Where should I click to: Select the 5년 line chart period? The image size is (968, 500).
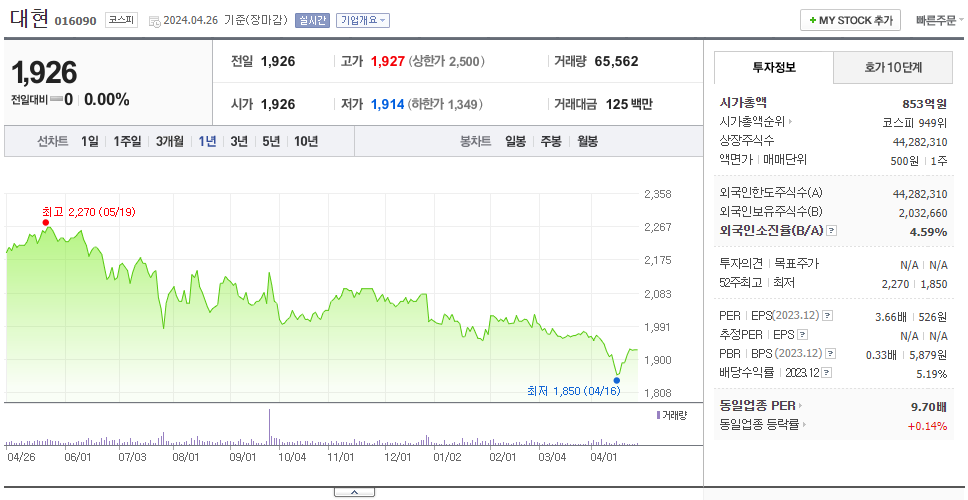(271, 141)
